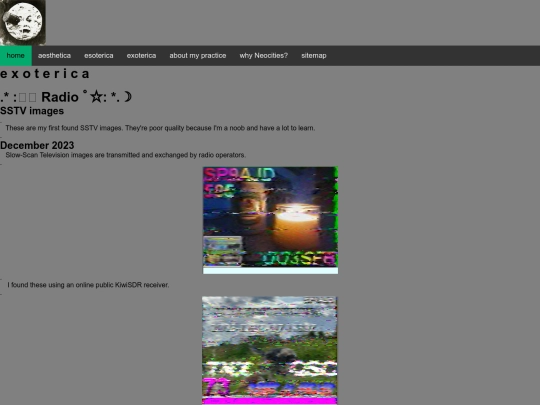Click the exoterica page heading
Image resolution: width=540 pixels, height=405 pixels.
pos(45,74)
